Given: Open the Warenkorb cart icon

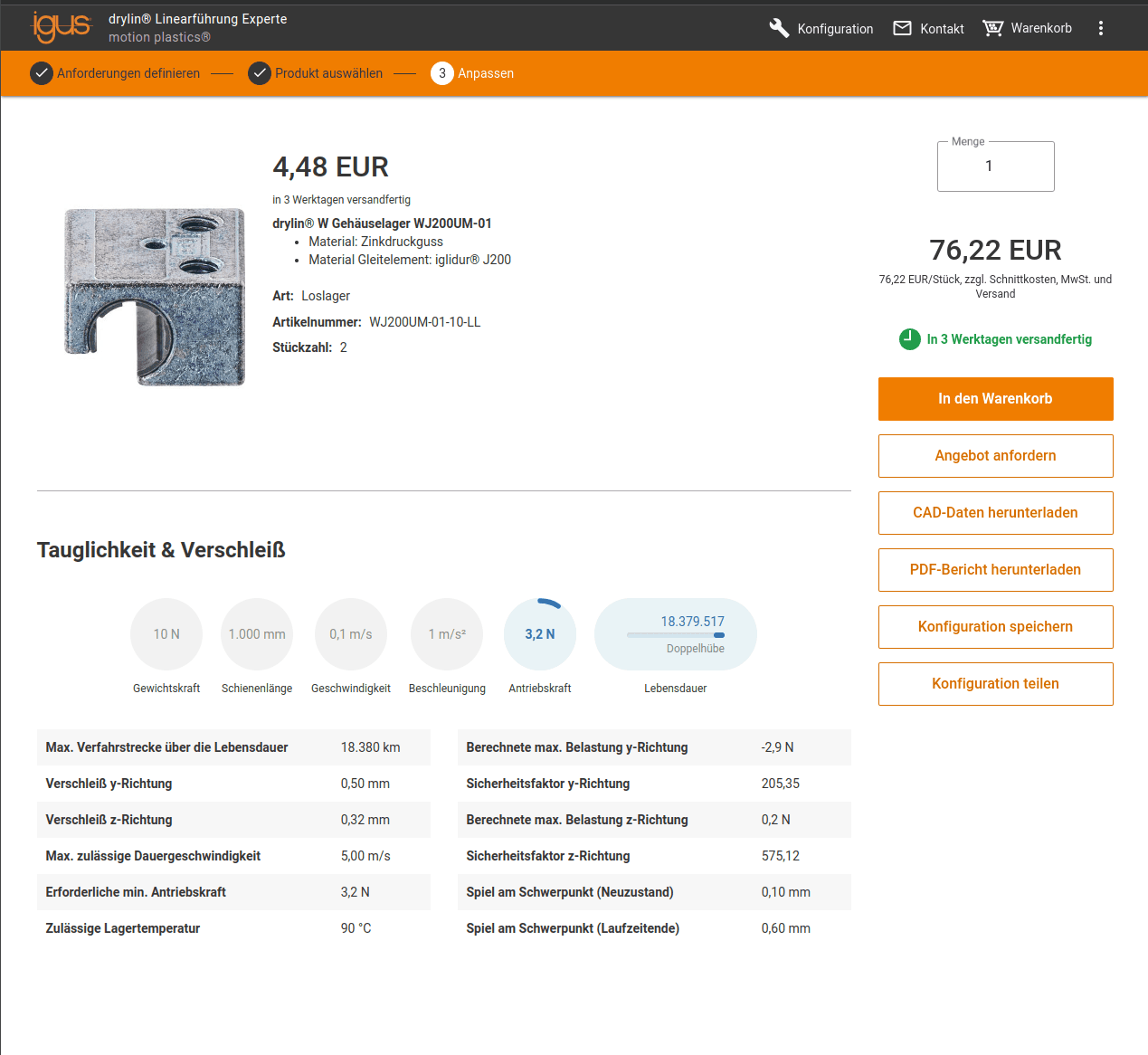Looking at the screenshot, I should tap(992, 28).
